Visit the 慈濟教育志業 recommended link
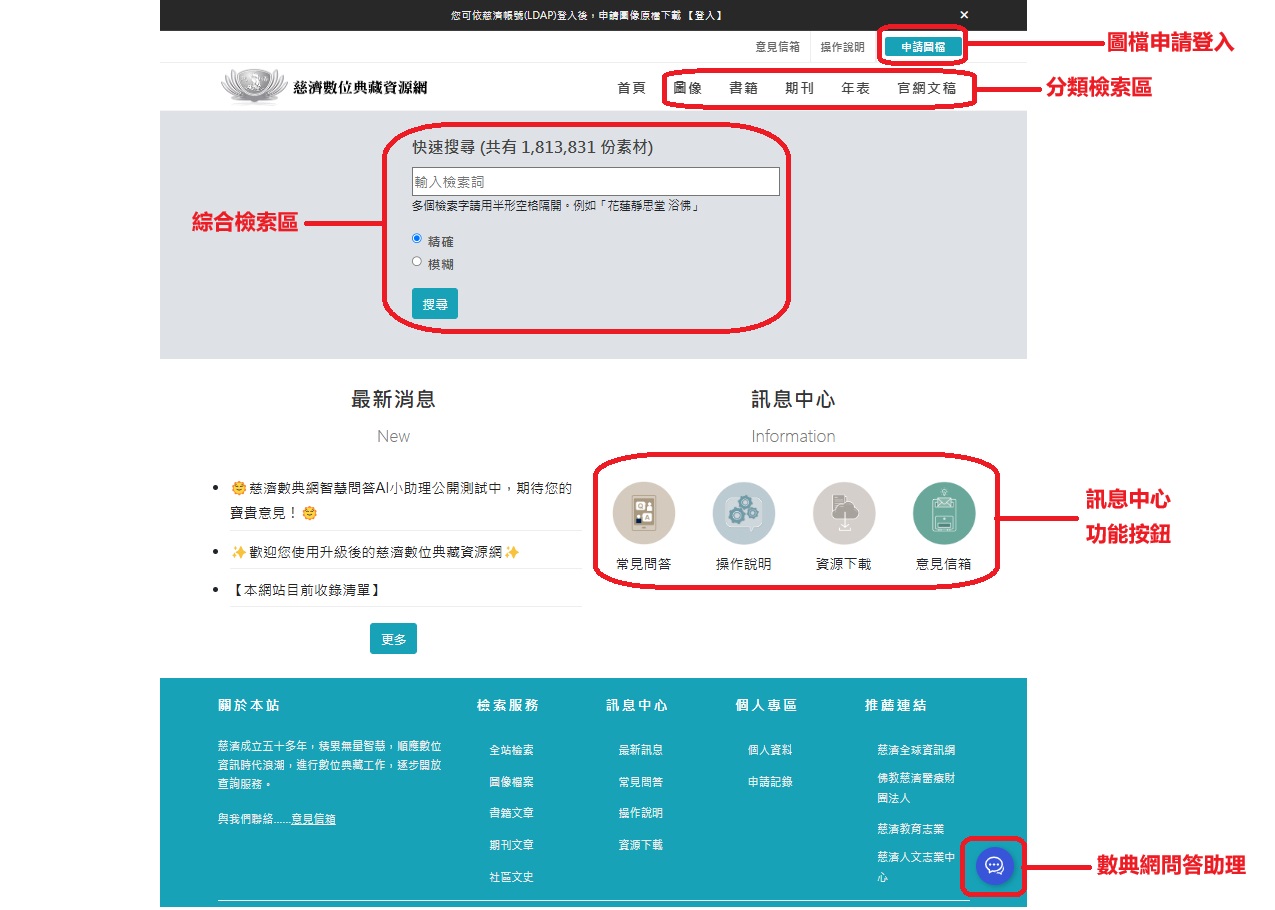 click(910, 829)
